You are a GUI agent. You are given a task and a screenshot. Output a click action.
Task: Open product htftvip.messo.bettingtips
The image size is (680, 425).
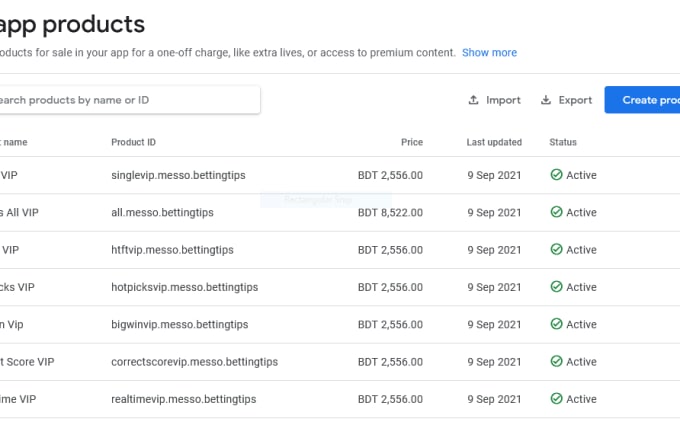pos(172,250)
